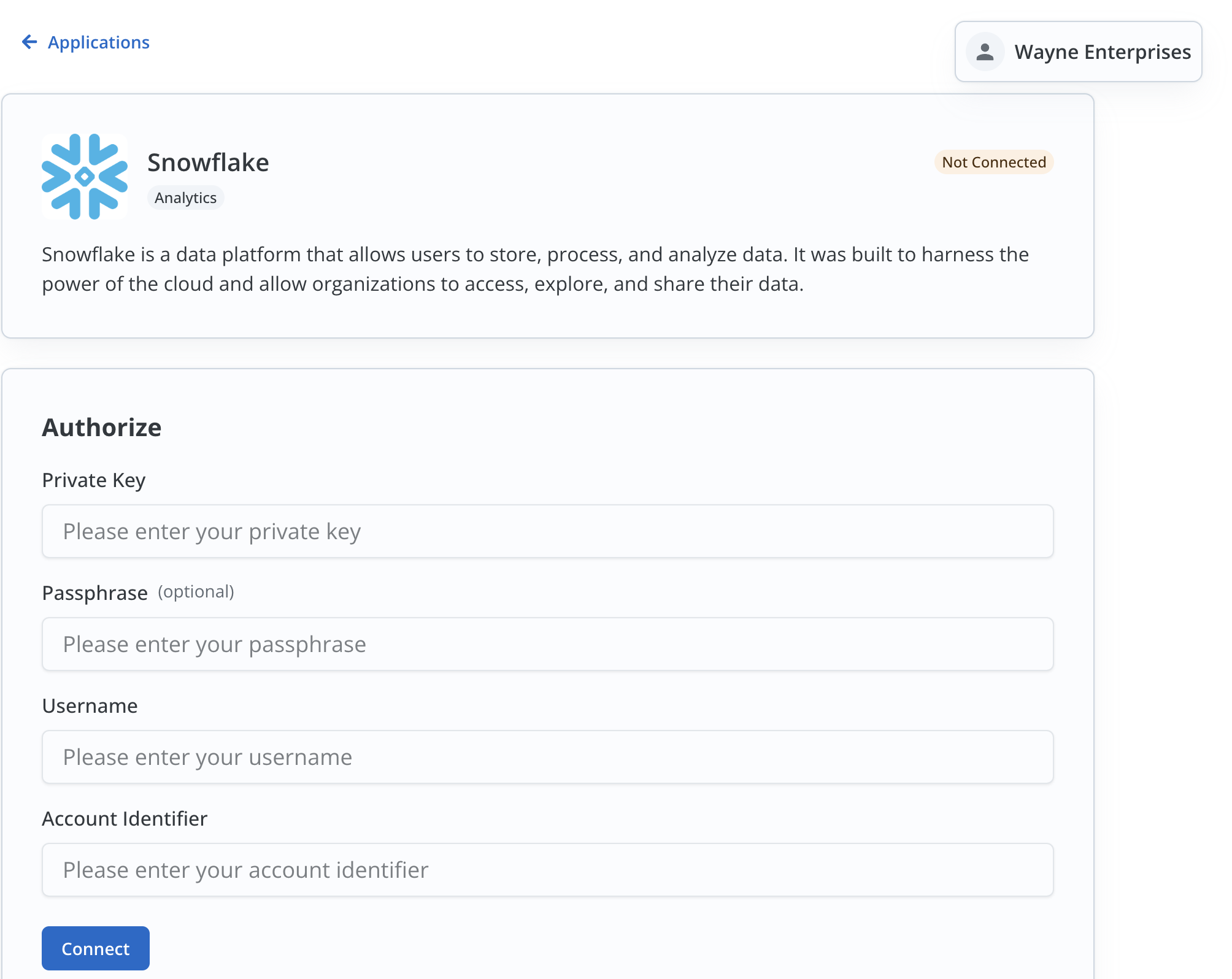This screenshot has height=979, width=1232.
Task: Click the Authorize section heading
Action: pyautogui.click(x=101, y=427)
